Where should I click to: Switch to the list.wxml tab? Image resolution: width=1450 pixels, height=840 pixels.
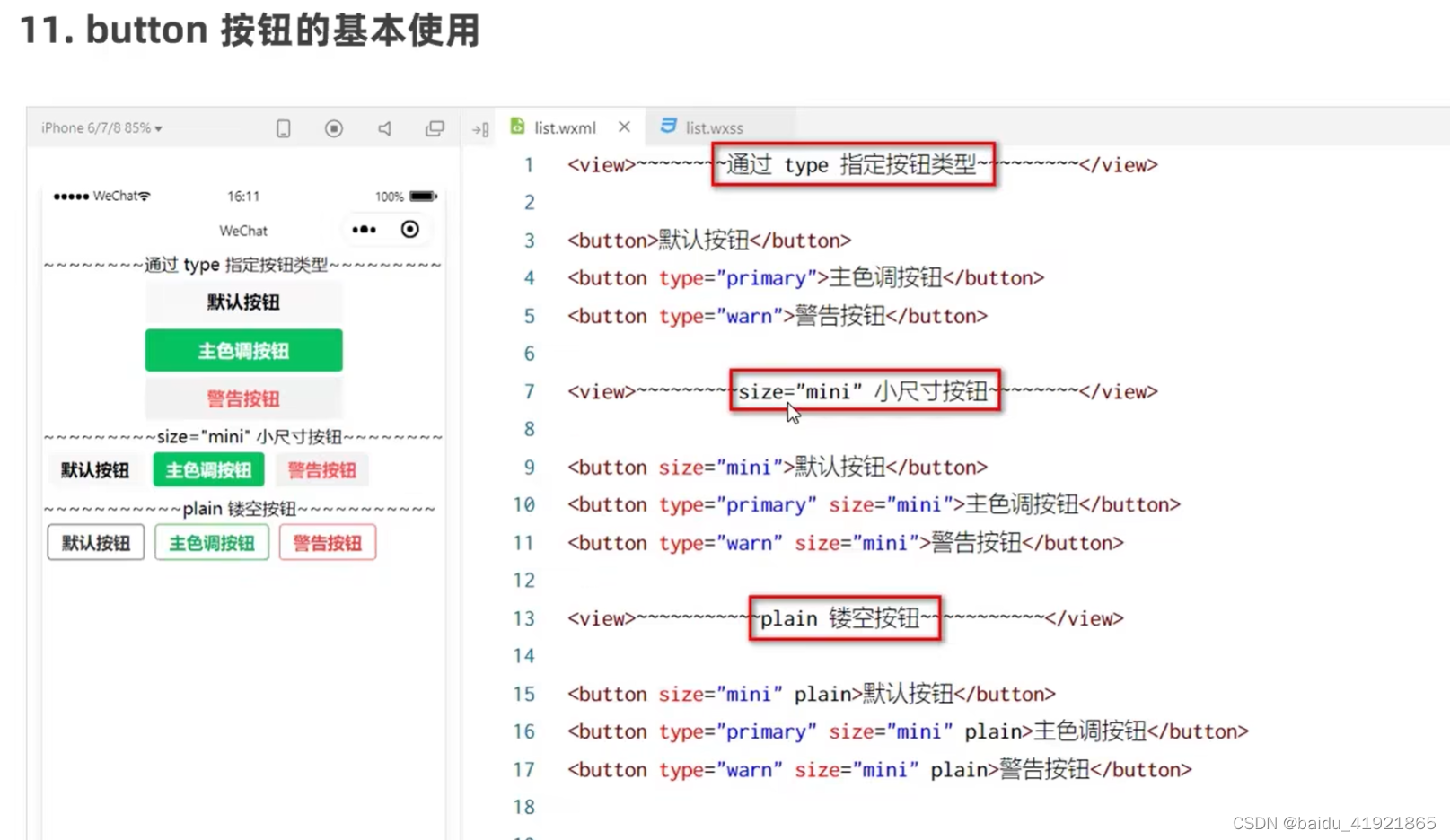click(x=565, y=127)
